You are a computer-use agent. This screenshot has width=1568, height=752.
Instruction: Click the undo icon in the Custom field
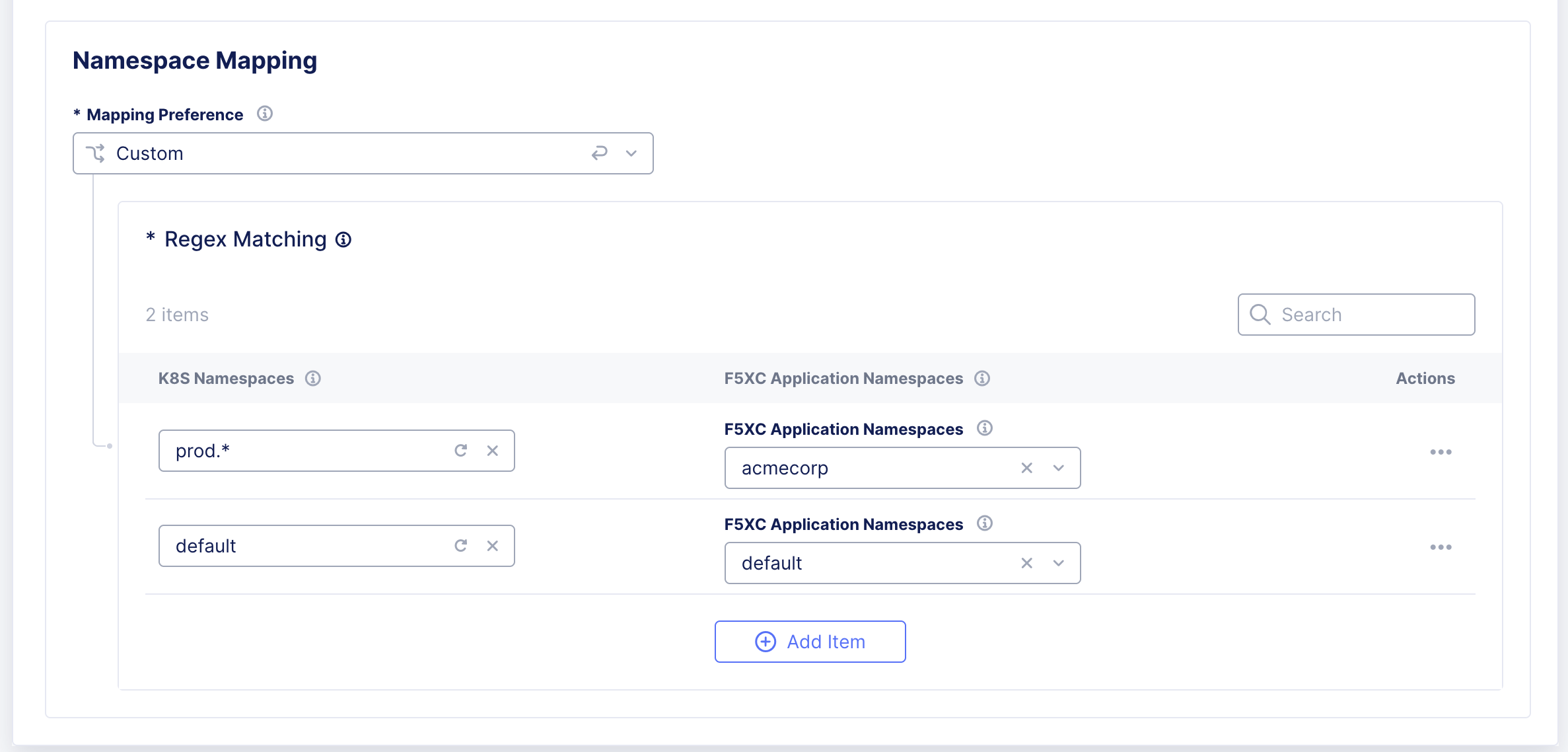(x=598, y=153)
